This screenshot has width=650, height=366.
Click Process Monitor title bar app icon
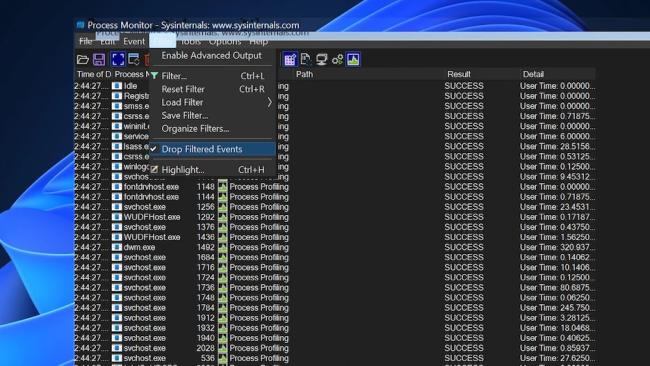(80, 25)
